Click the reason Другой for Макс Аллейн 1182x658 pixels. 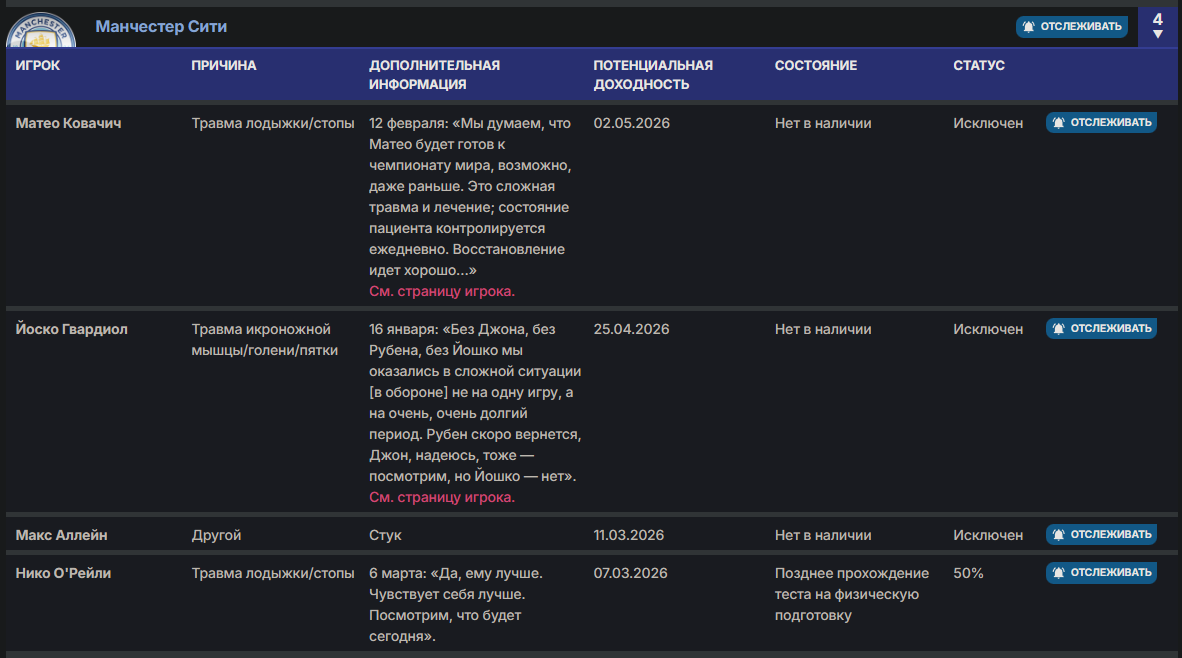(x=216, y=535)
